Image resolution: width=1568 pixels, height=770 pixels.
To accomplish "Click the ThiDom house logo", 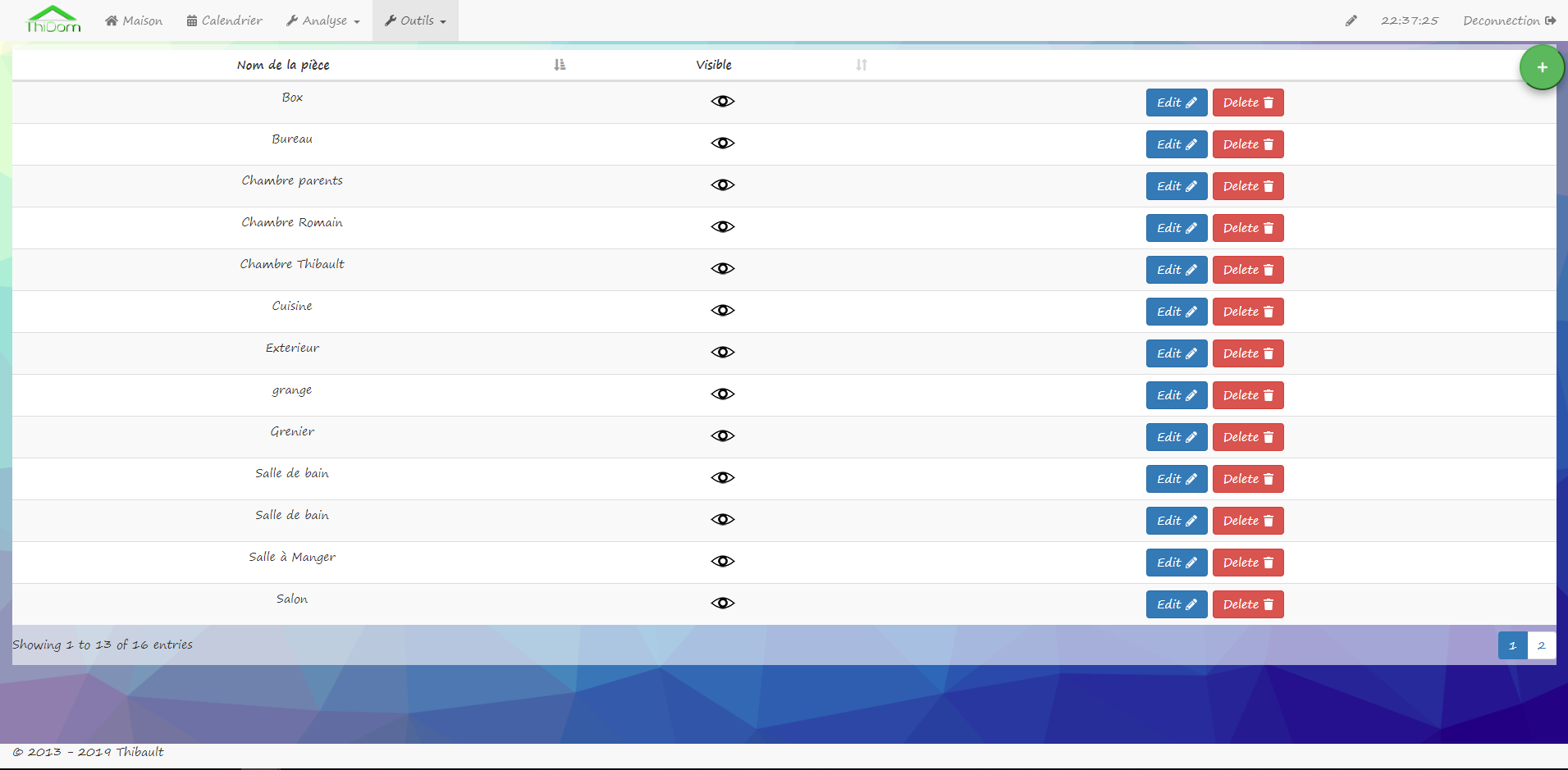I will (53, 20).
